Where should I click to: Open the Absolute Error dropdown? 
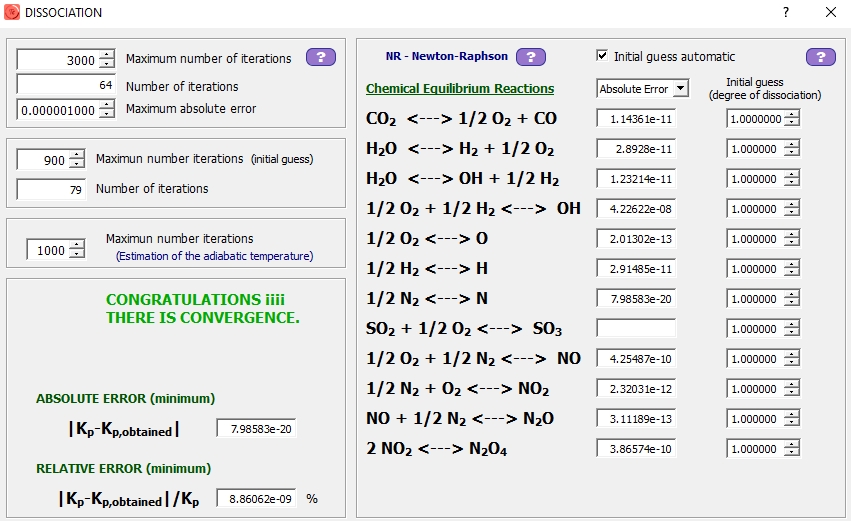point(681,89)
